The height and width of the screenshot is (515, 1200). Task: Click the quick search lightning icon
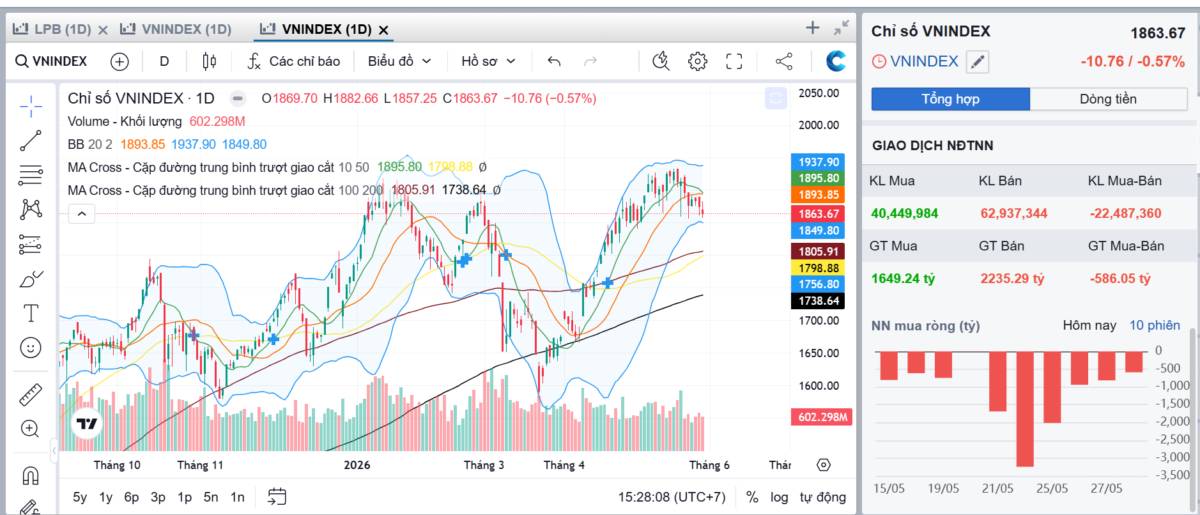[x=660, y=61]
